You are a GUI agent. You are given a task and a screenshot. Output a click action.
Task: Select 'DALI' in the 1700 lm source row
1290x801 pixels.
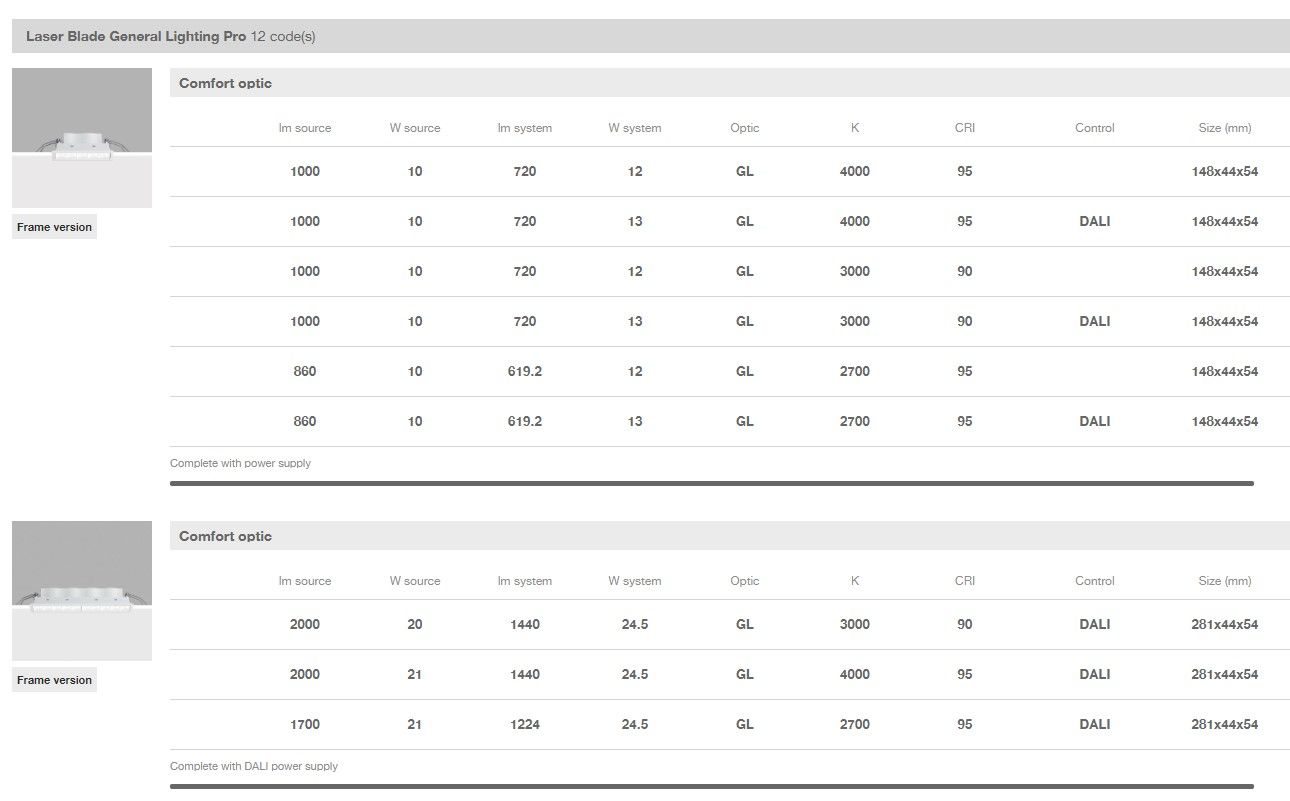(1095, 724)
